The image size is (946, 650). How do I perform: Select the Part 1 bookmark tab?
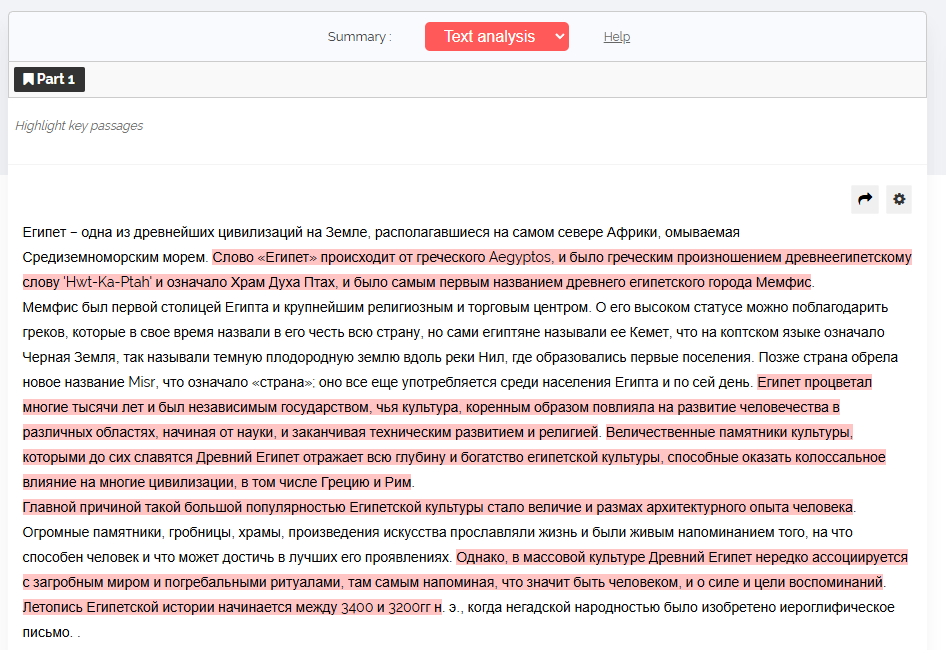49,79
